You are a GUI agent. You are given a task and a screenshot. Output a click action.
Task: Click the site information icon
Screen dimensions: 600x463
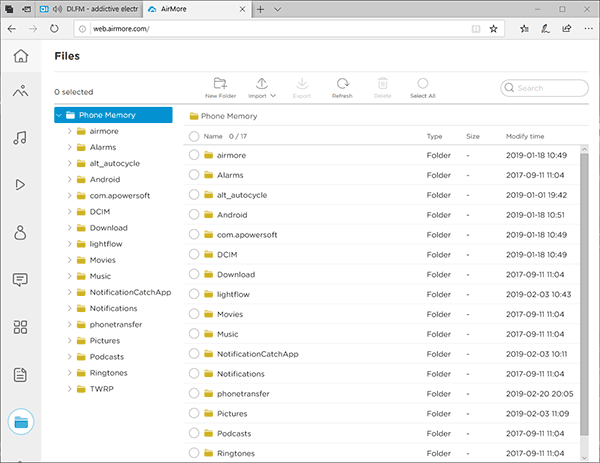tap(82, 29)
